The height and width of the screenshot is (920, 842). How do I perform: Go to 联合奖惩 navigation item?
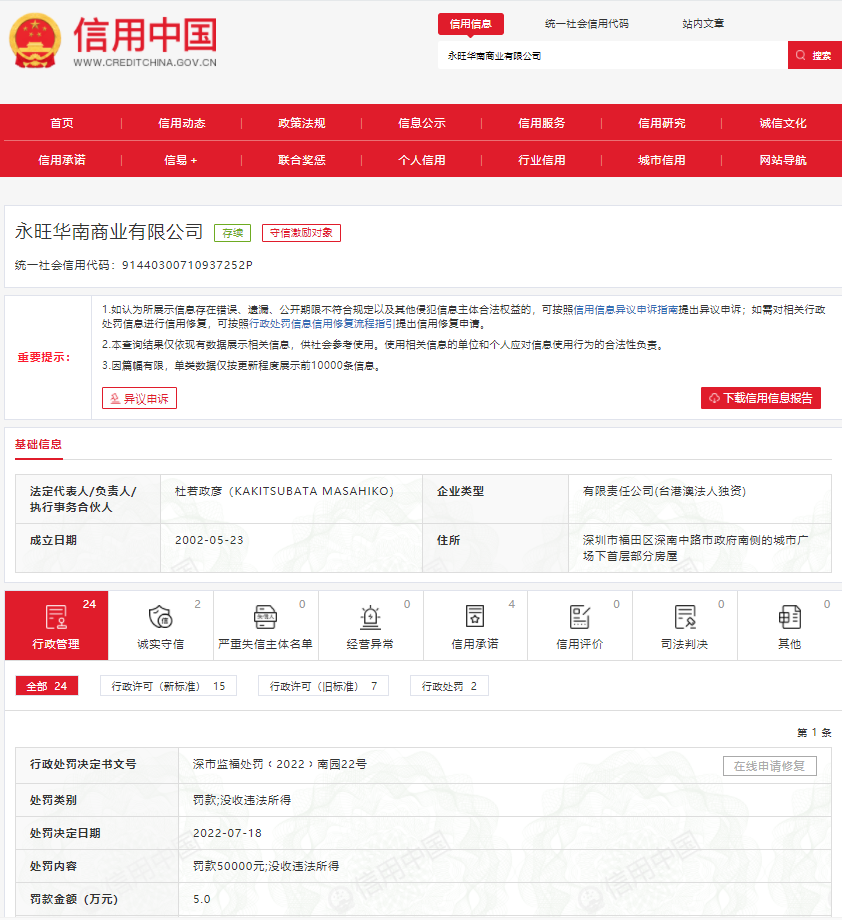pyautogui.click(x=302, y=160)
